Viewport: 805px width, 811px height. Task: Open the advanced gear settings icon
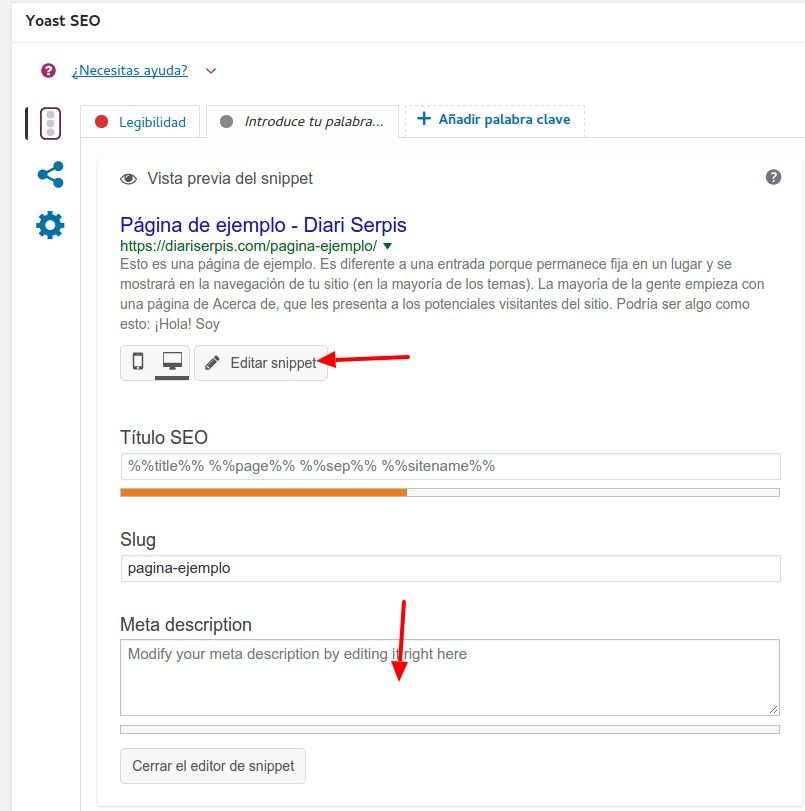50,225
